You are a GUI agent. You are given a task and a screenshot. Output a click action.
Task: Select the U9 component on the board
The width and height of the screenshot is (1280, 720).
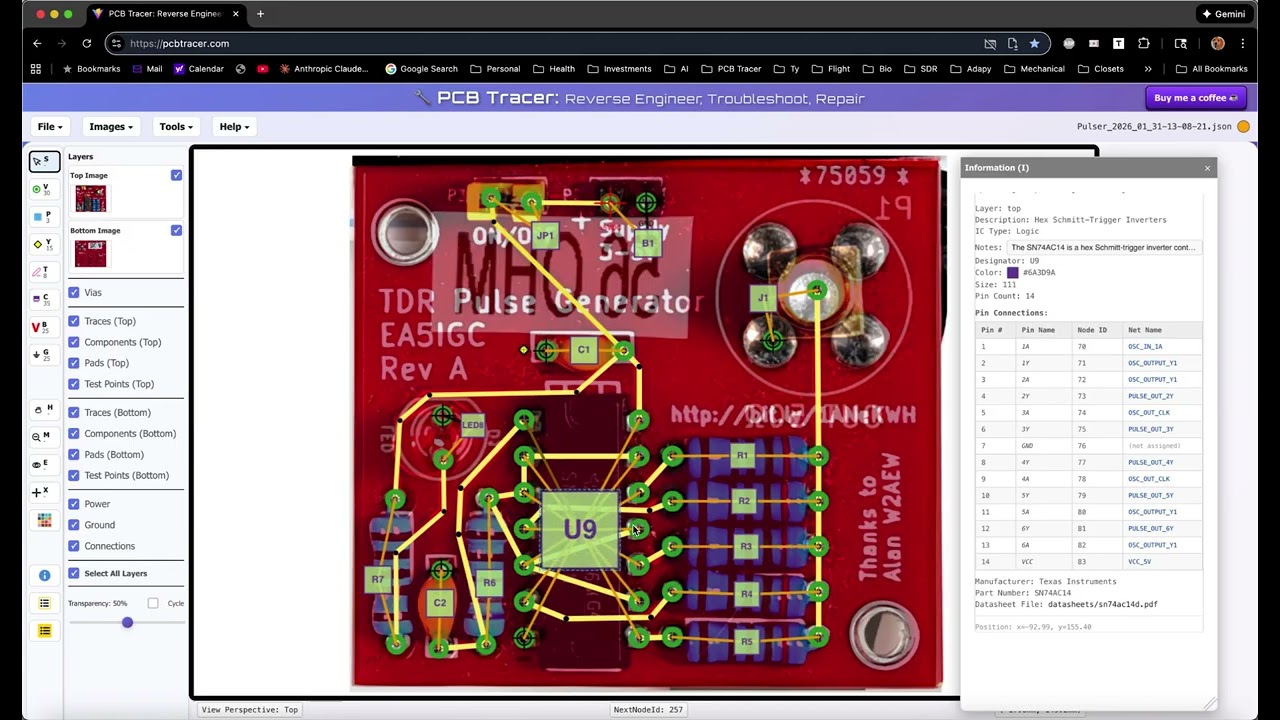pyautogui.click(x=579, y=530)
